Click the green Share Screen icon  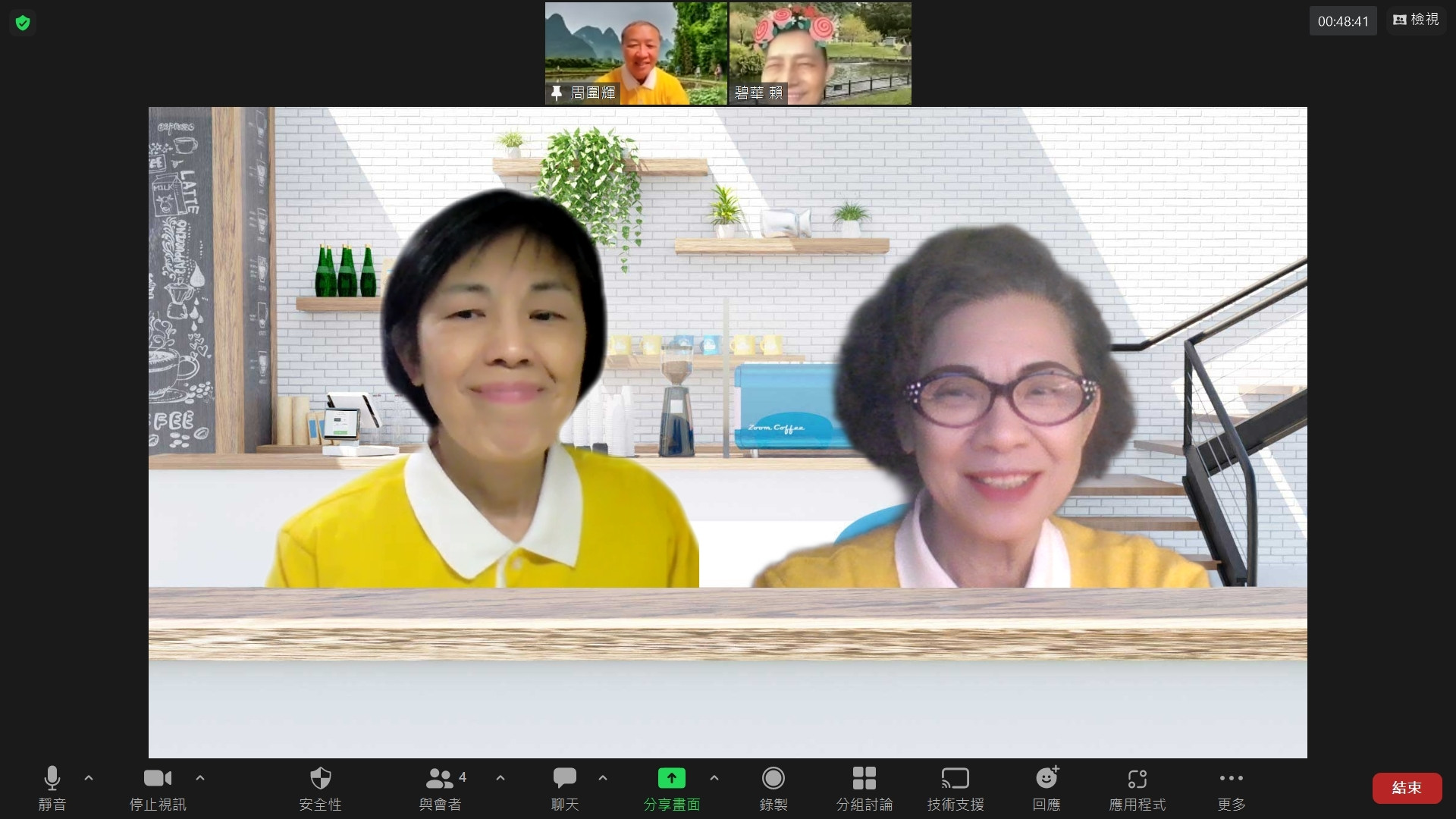click(671, 779)
